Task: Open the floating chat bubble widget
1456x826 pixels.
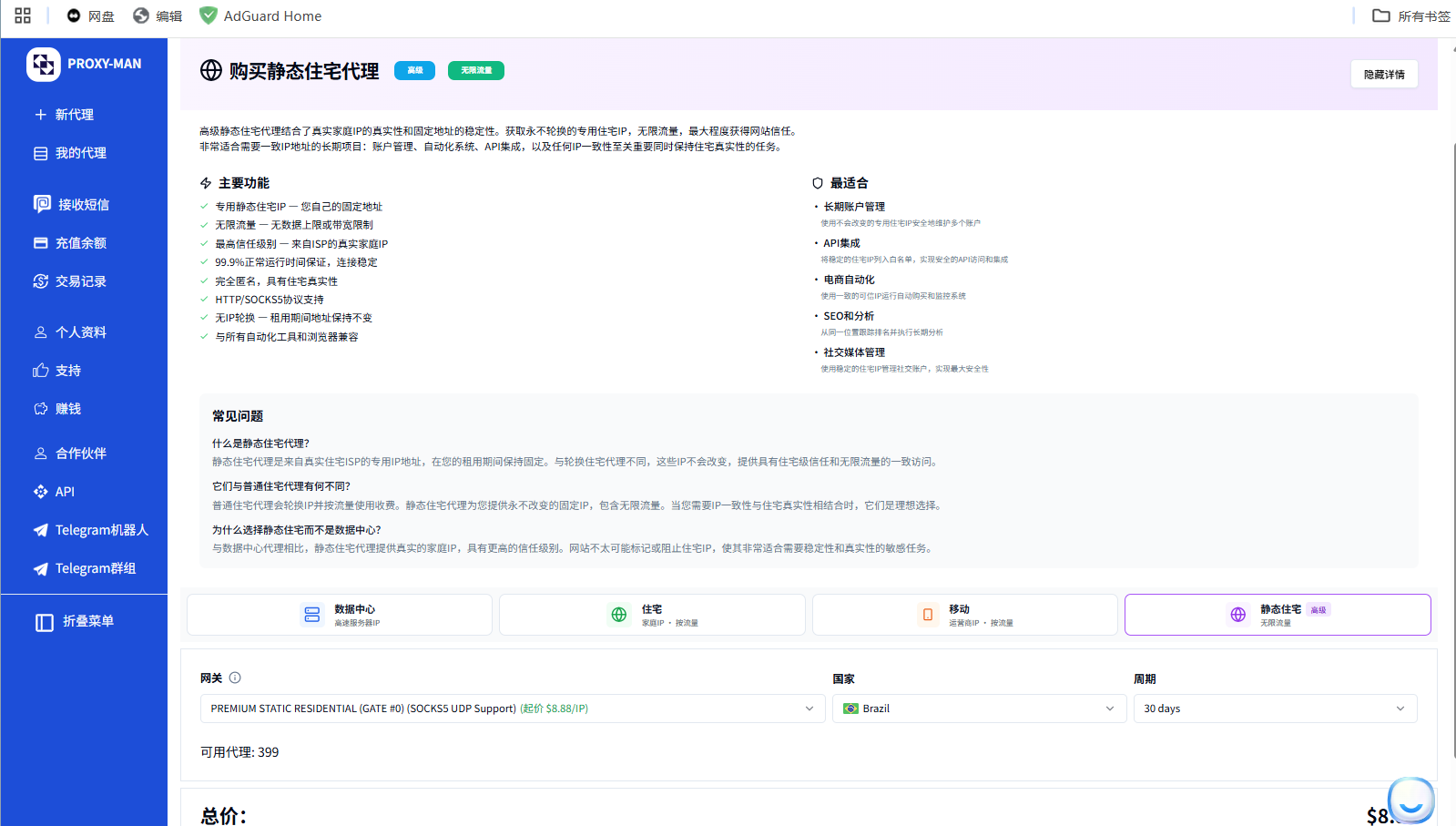Action: point(1410,801)
